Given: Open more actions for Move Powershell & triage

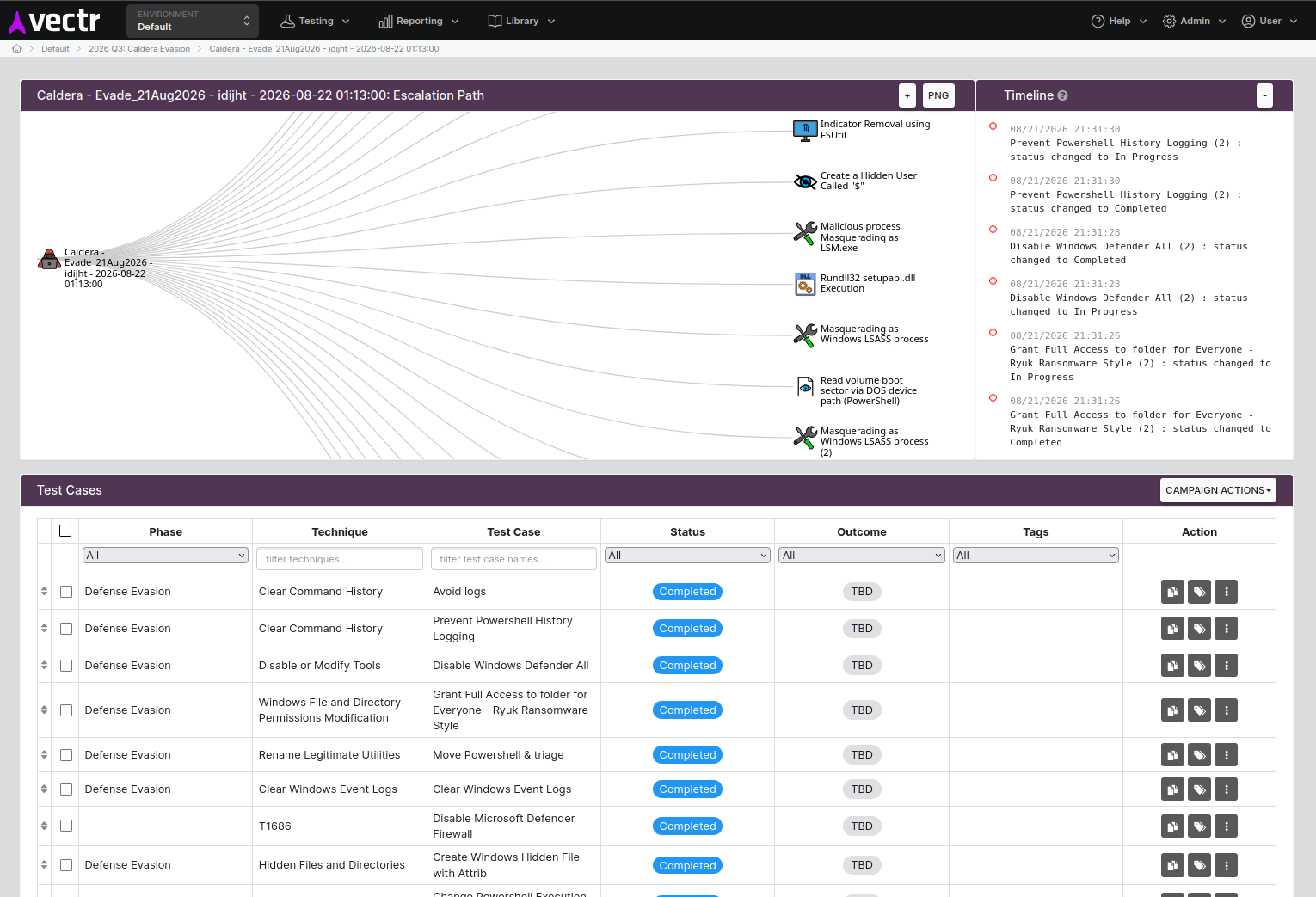Looking at the screenshot, I should [1227, 755].
